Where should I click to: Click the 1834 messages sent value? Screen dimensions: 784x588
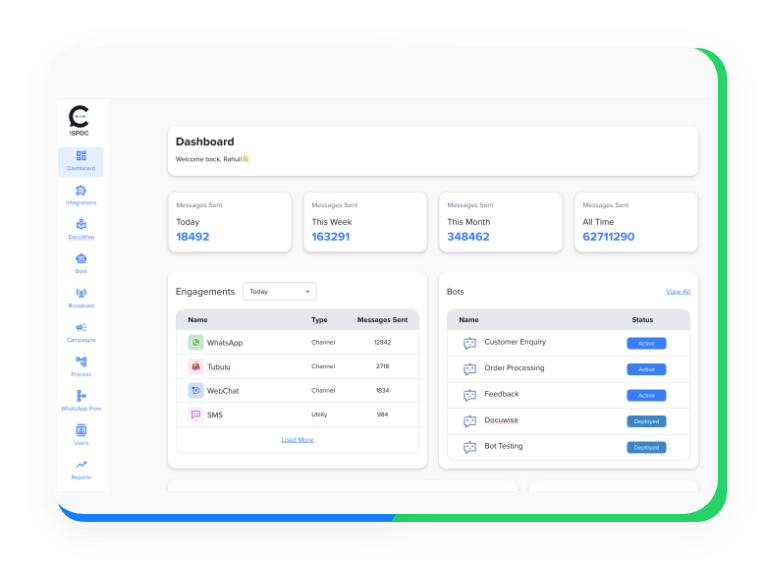point(382,390)
